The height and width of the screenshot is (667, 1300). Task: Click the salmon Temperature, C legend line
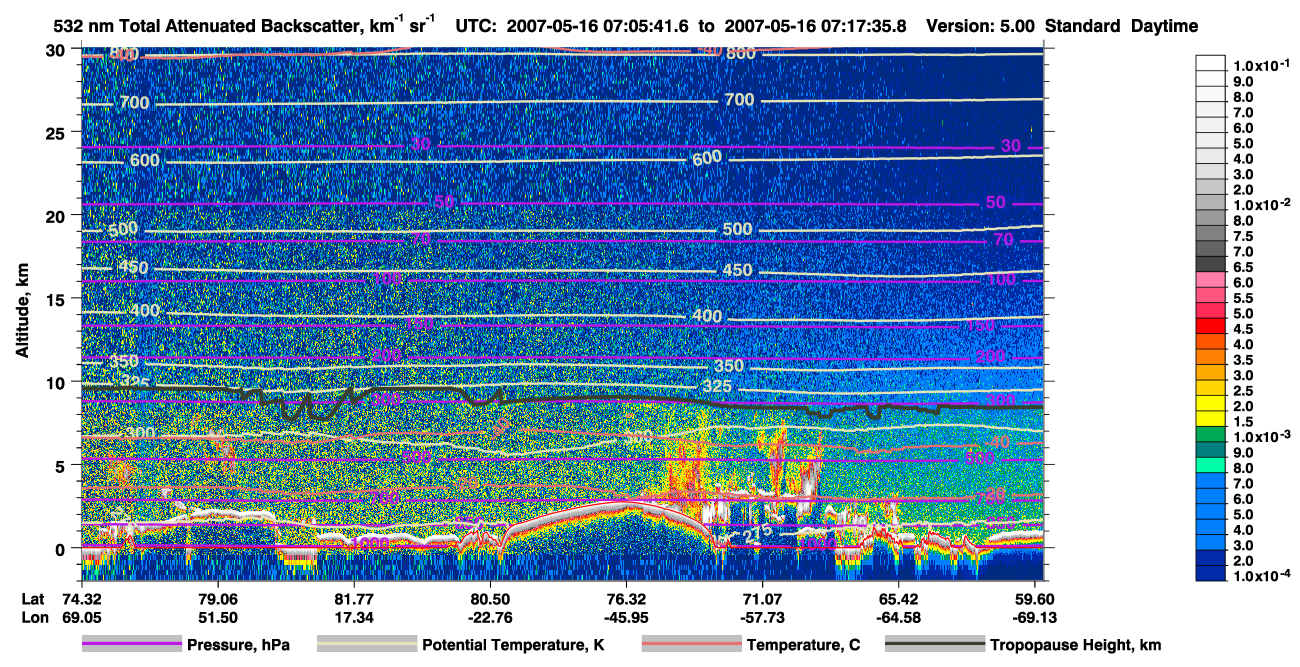coord(691,646)
